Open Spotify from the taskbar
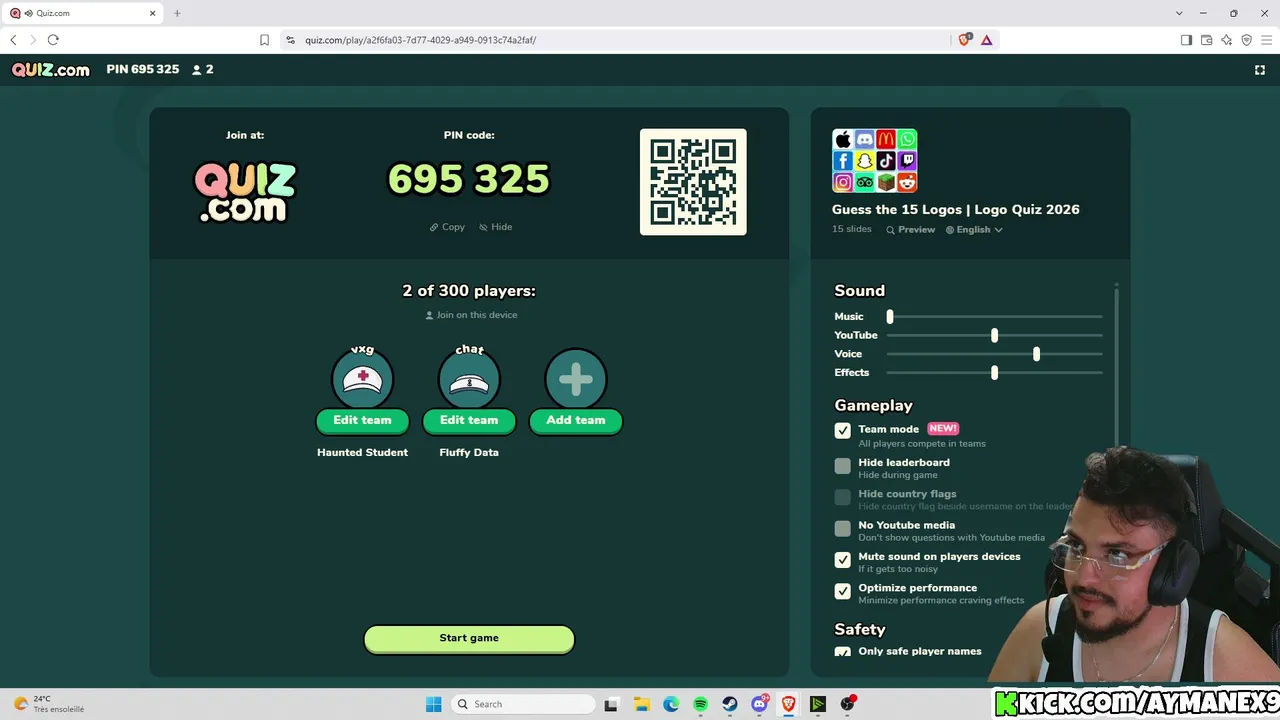This screenshot has height=720, width=1280. click(700, 704)
